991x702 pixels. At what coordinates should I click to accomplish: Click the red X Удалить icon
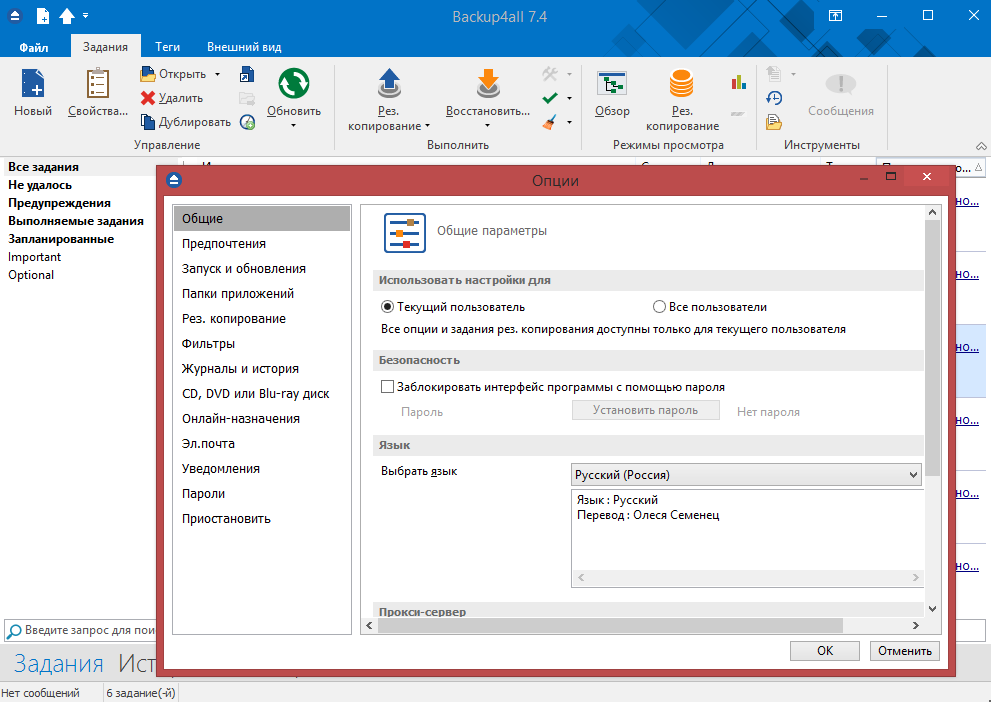pyautogui.click(x=148, y=98)
